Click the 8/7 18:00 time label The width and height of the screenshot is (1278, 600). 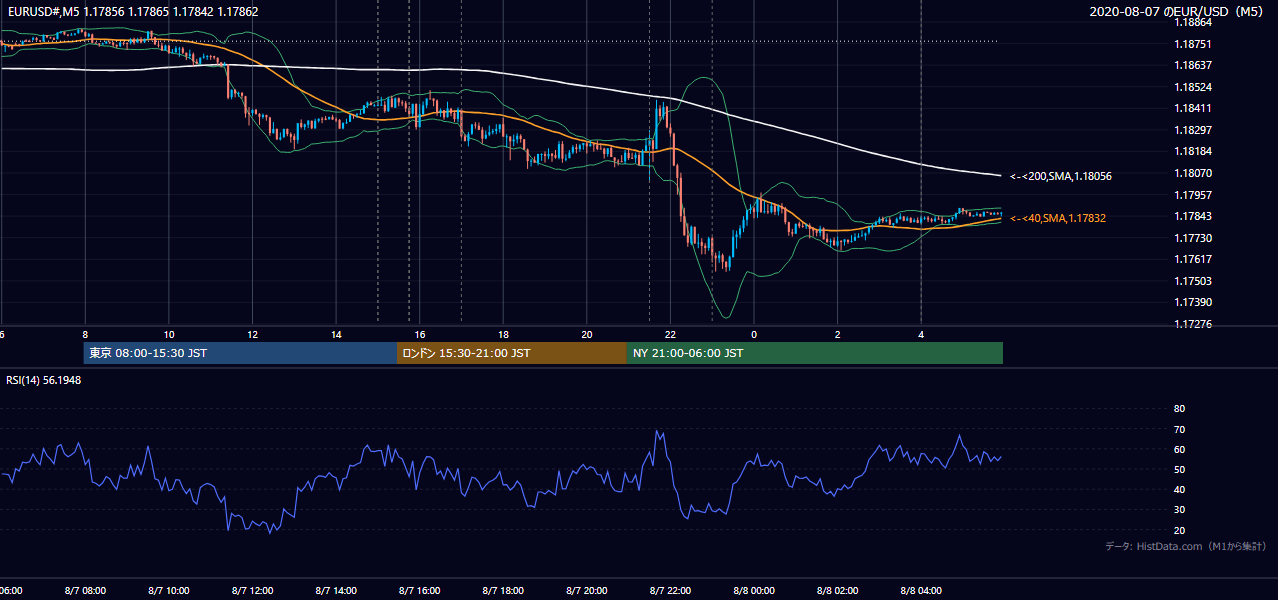click(x=503, y=591)
